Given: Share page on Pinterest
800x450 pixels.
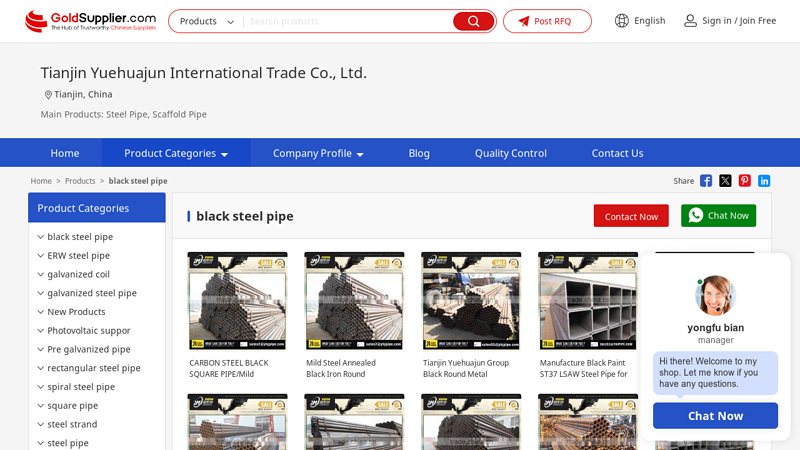Looking at the screenshot, I should 744,181.
